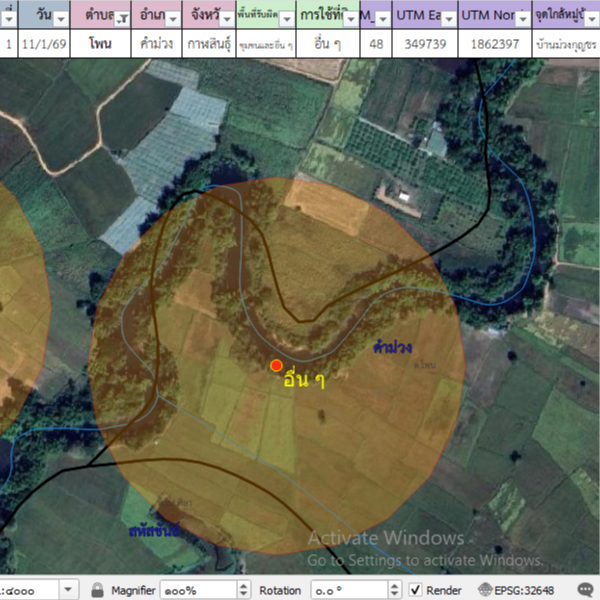Open the log messages speech-bubble icon
This screenshot has width=600, height=600.
point(586,590)
